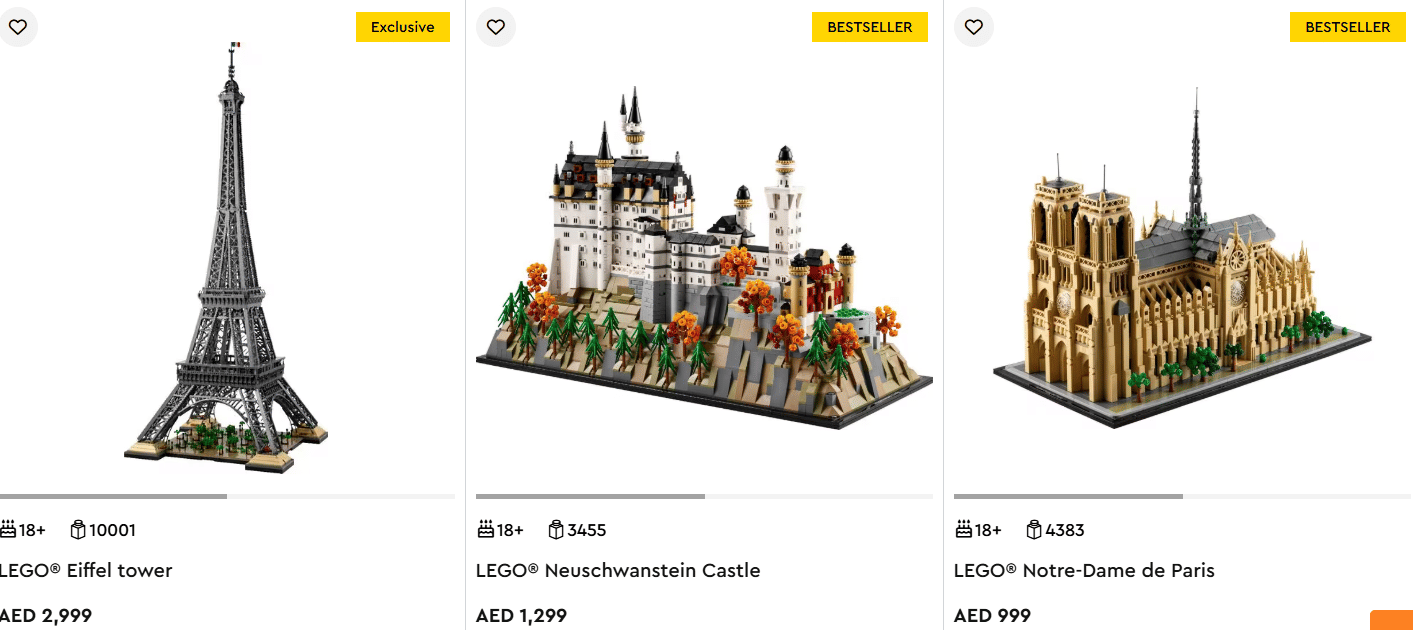Click BESTSELLER badge on Neuschwanstein Castle
Image resolution: width=1413 pixels, height=630 pixels.
coord(869,27)
